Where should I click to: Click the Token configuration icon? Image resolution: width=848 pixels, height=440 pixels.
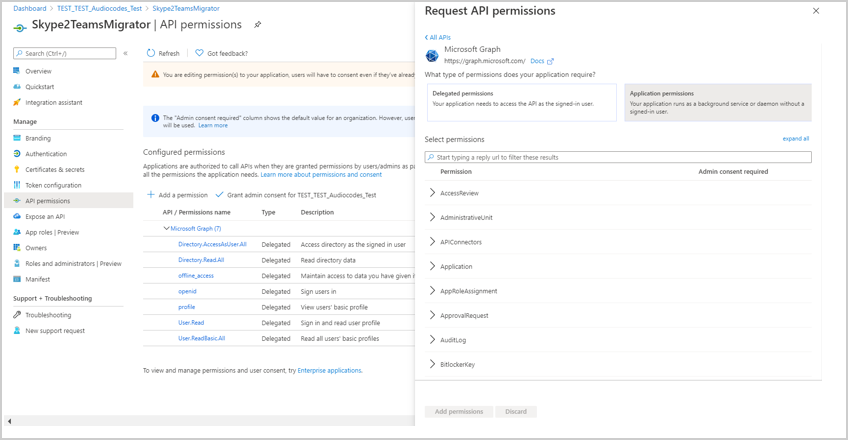[x=17, y=185]
